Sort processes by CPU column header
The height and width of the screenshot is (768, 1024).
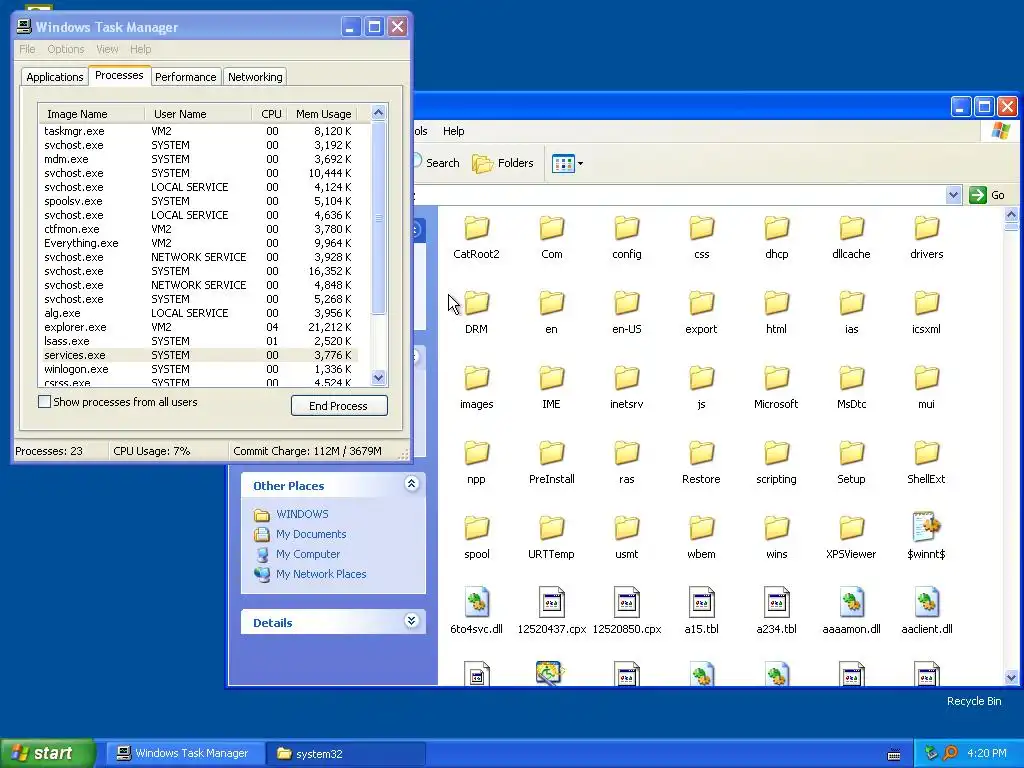[269, 114]
